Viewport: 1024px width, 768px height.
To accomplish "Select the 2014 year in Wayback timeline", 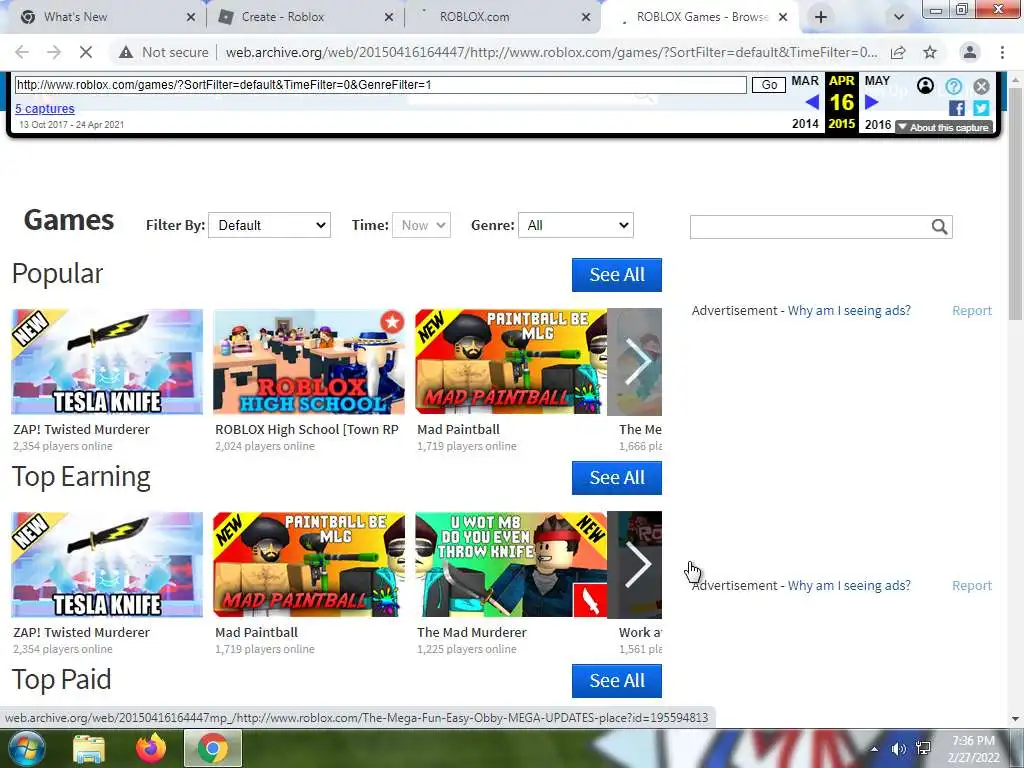I will tap(805, 124).
